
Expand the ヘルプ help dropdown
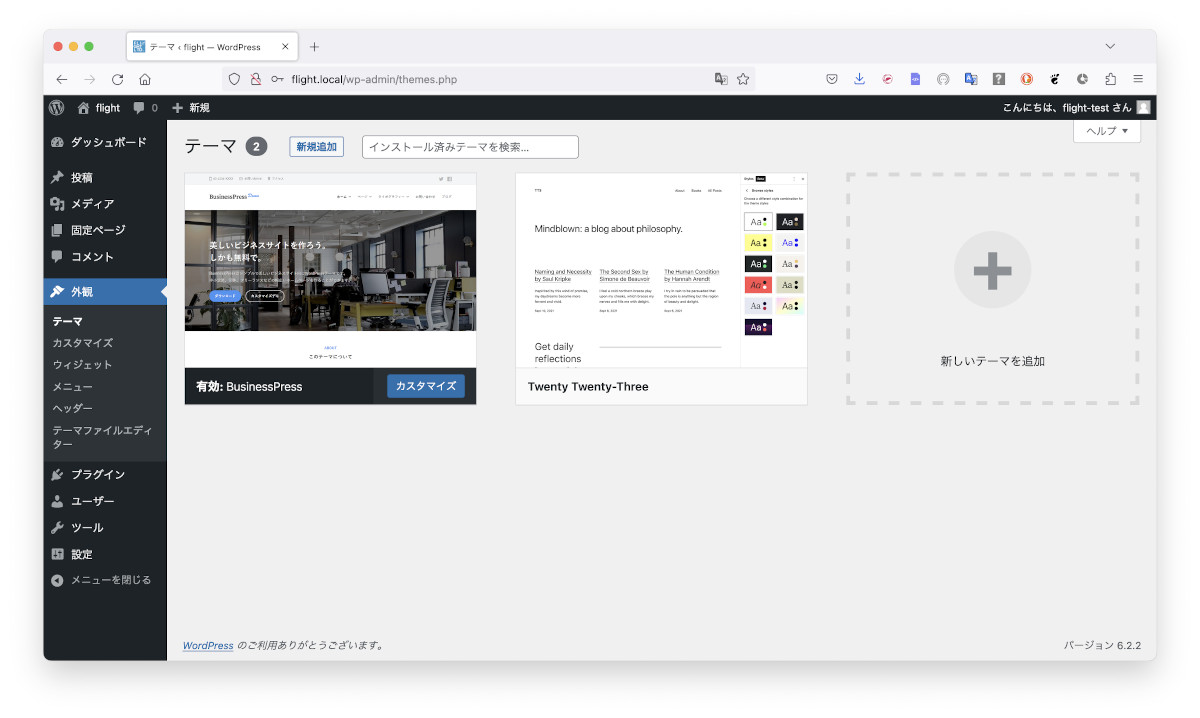(1106, 131)
